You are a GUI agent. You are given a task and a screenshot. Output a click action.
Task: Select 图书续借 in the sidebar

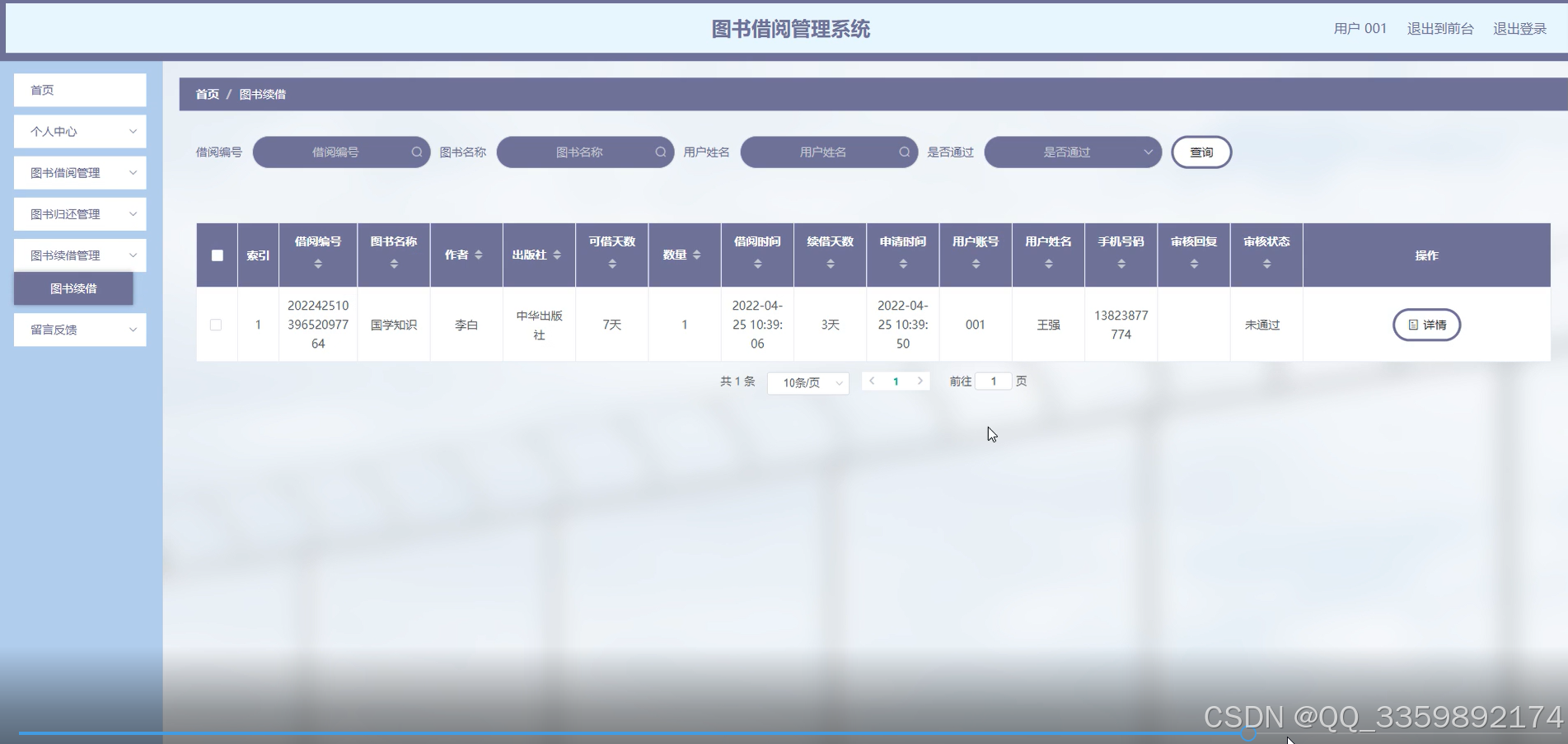tap(73, 288)
